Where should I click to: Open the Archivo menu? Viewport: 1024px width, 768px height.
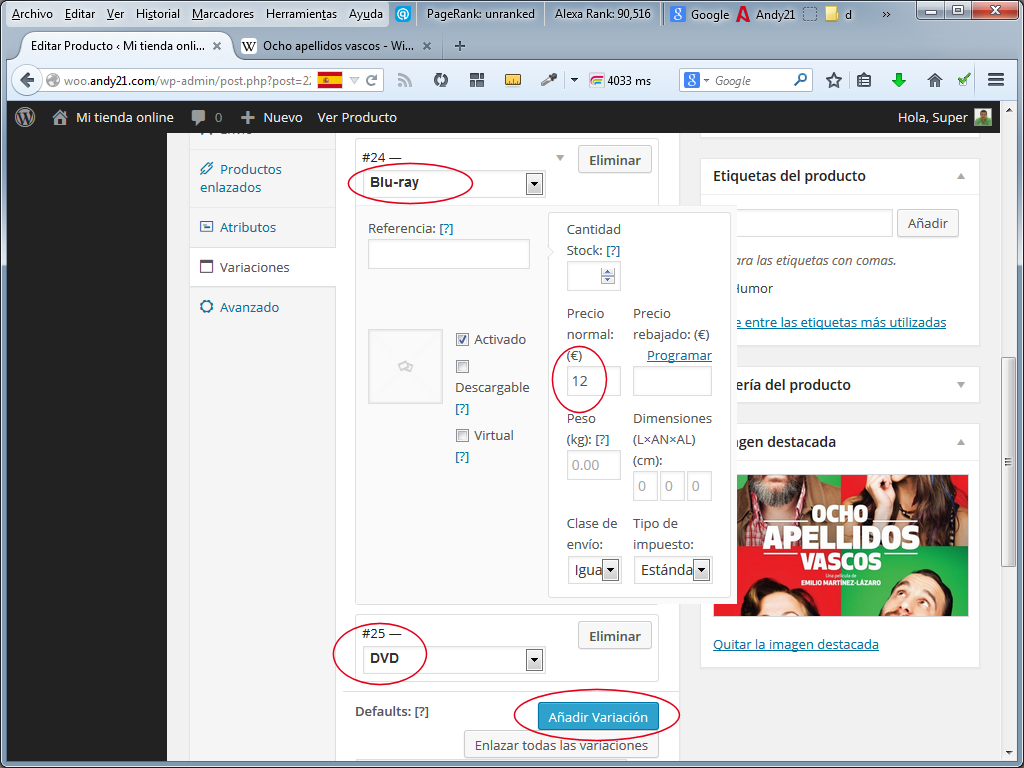(32, 14)
